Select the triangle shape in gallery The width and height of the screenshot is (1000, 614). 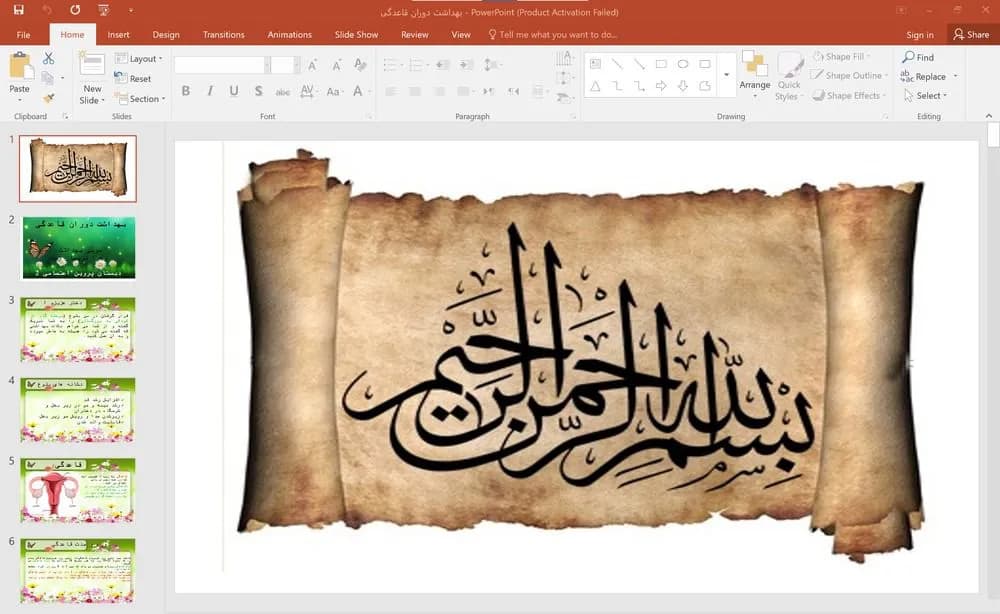pos(595,86)
